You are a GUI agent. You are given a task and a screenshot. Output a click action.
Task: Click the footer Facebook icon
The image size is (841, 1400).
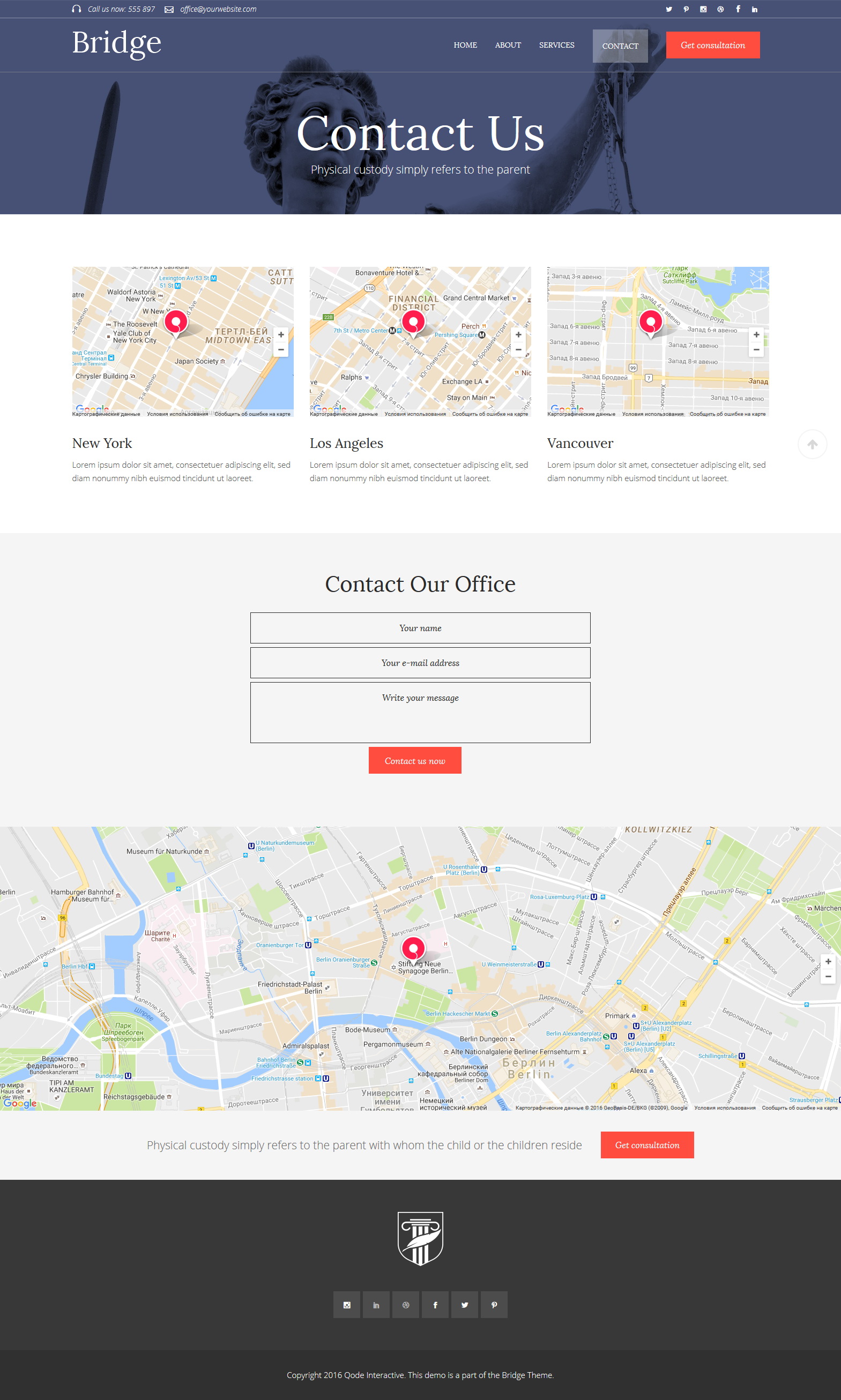tap(435, 1305)
